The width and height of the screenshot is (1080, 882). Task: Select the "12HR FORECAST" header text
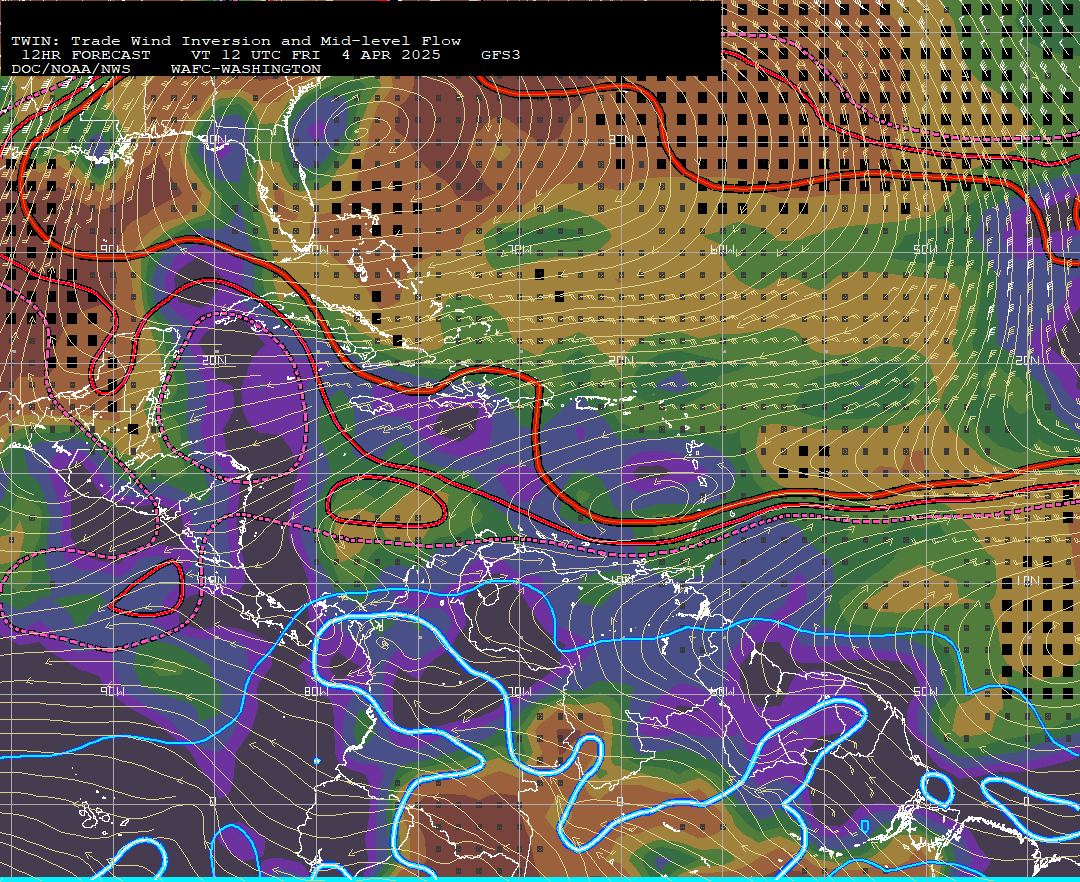[86, 55]
